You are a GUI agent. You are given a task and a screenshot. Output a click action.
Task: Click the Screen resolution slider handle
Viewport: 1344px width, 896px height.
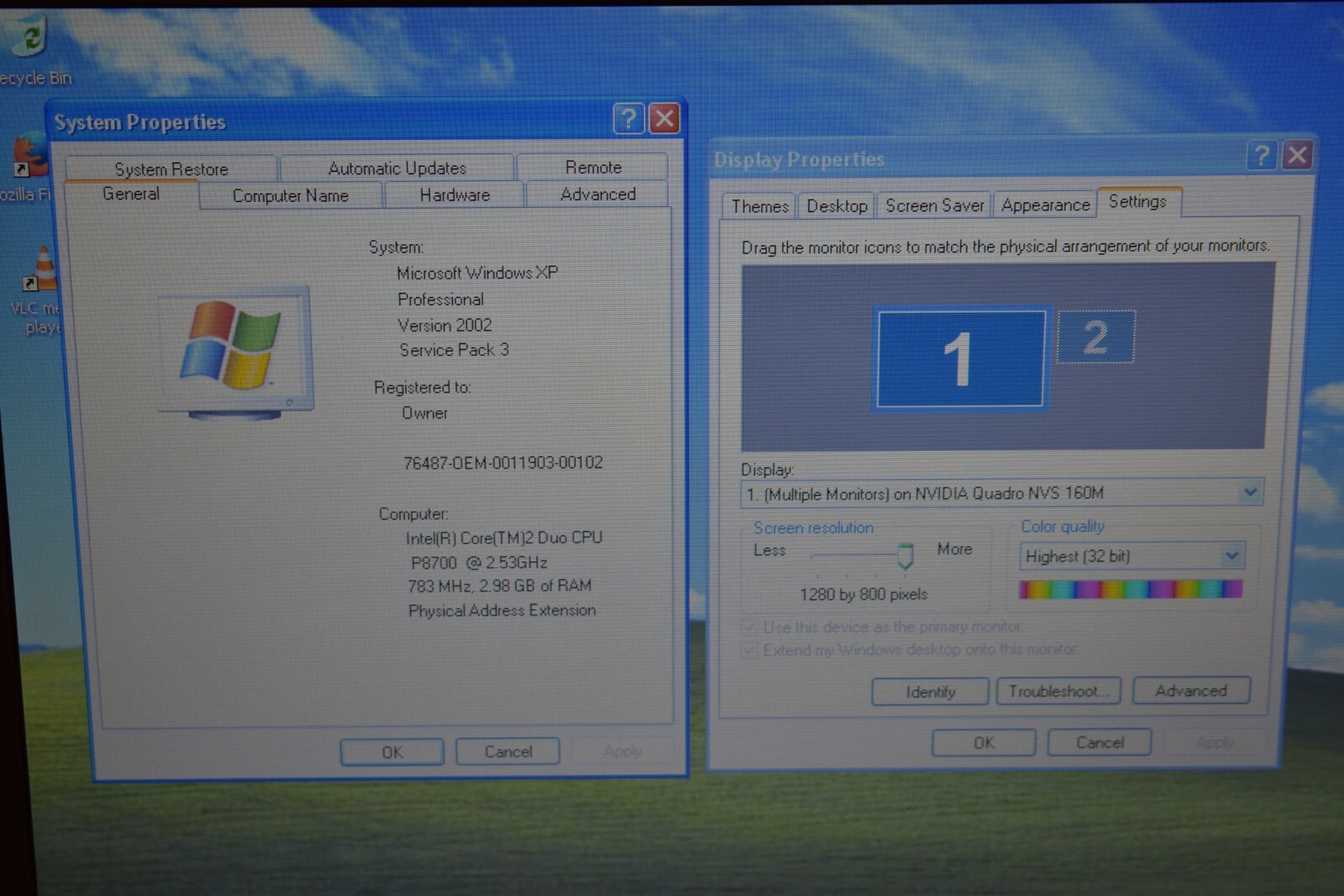(905, 555)
